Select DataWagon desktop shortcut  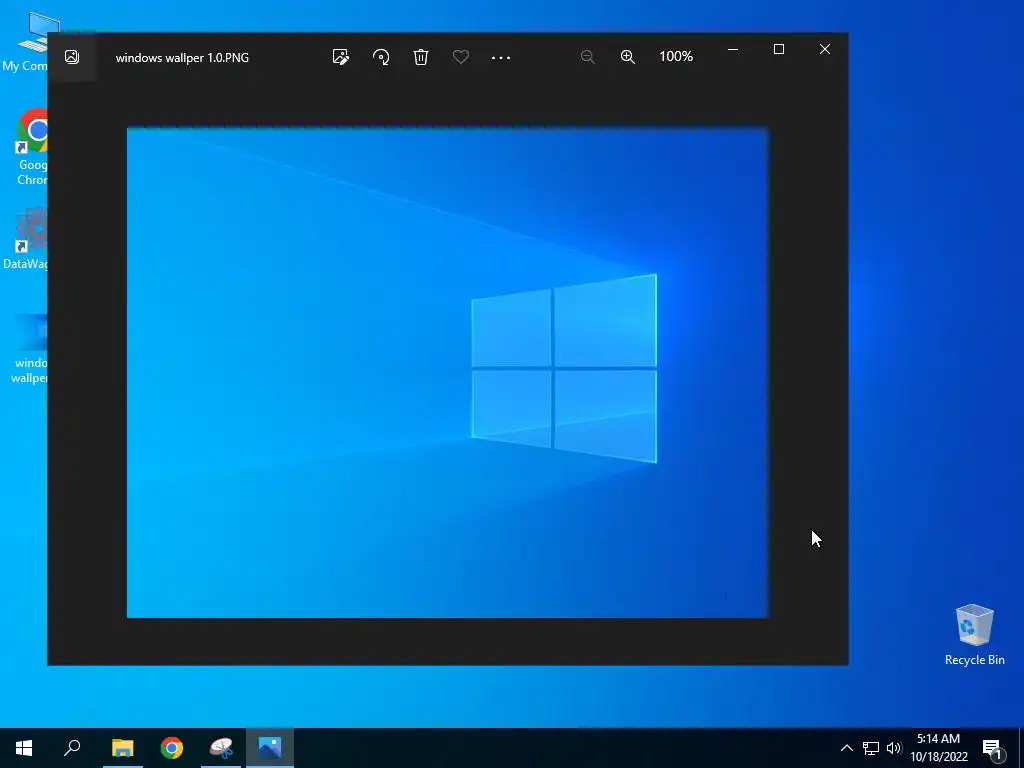(25, 238)
